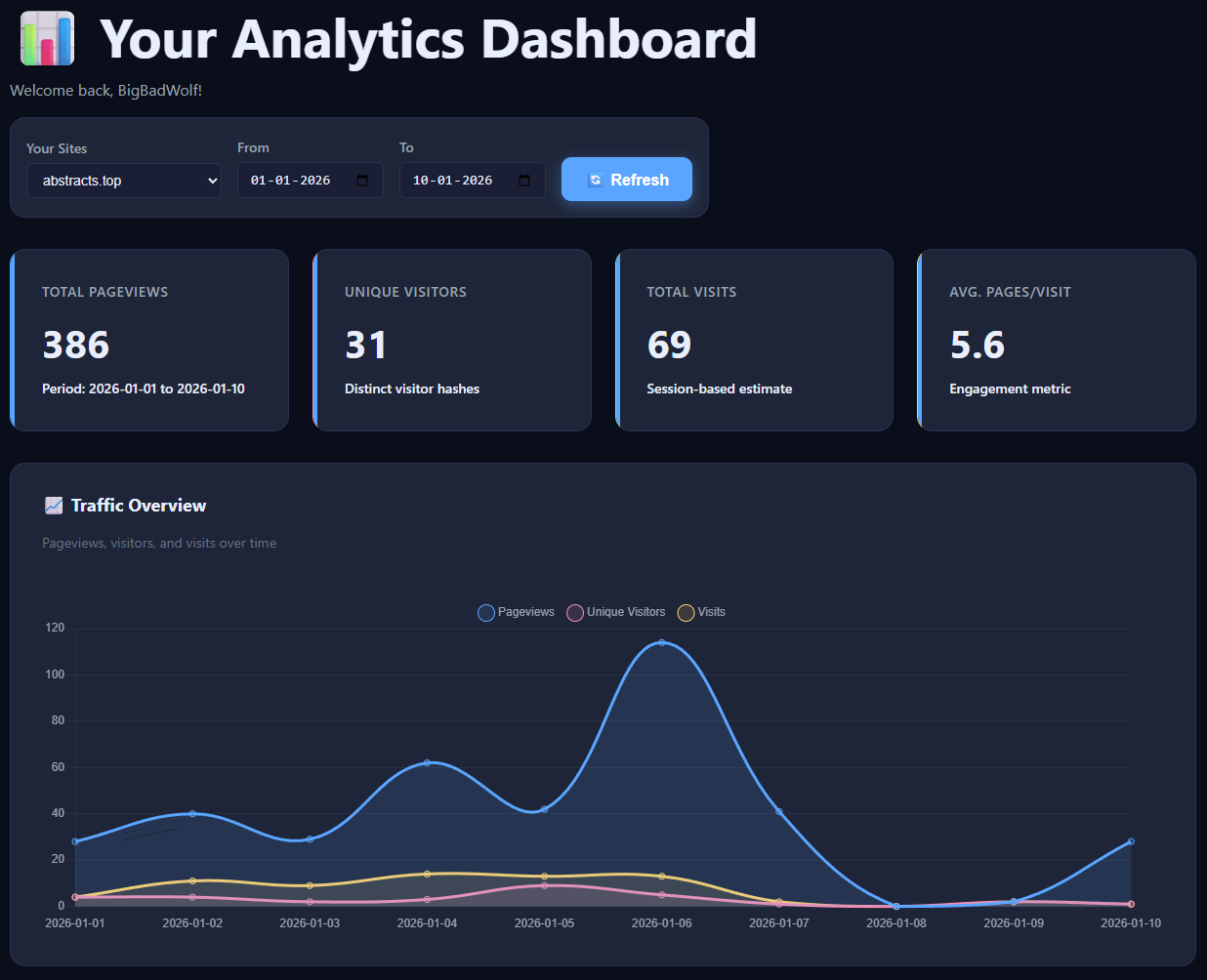Click the Refresh button
The width and height of the screenshot is (1207, 980).
tap(626, 179)
